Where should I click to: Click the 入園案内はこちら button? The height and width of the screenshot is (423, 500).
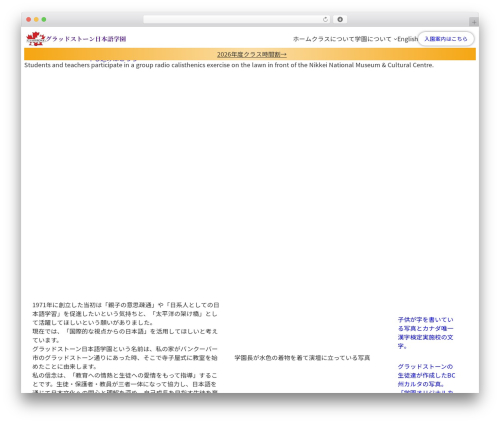click(x=446, y=39)
